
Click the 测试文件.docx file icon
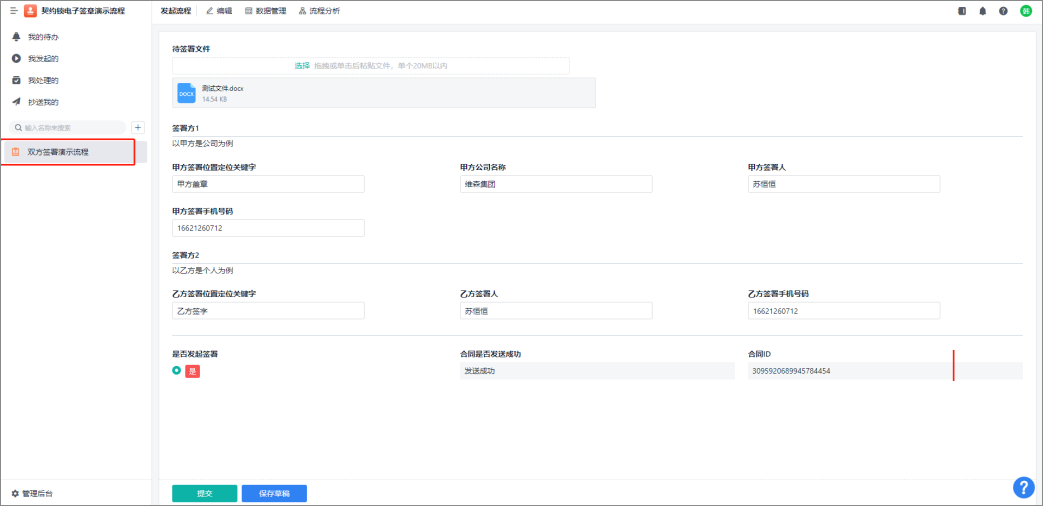click(186, 93)
